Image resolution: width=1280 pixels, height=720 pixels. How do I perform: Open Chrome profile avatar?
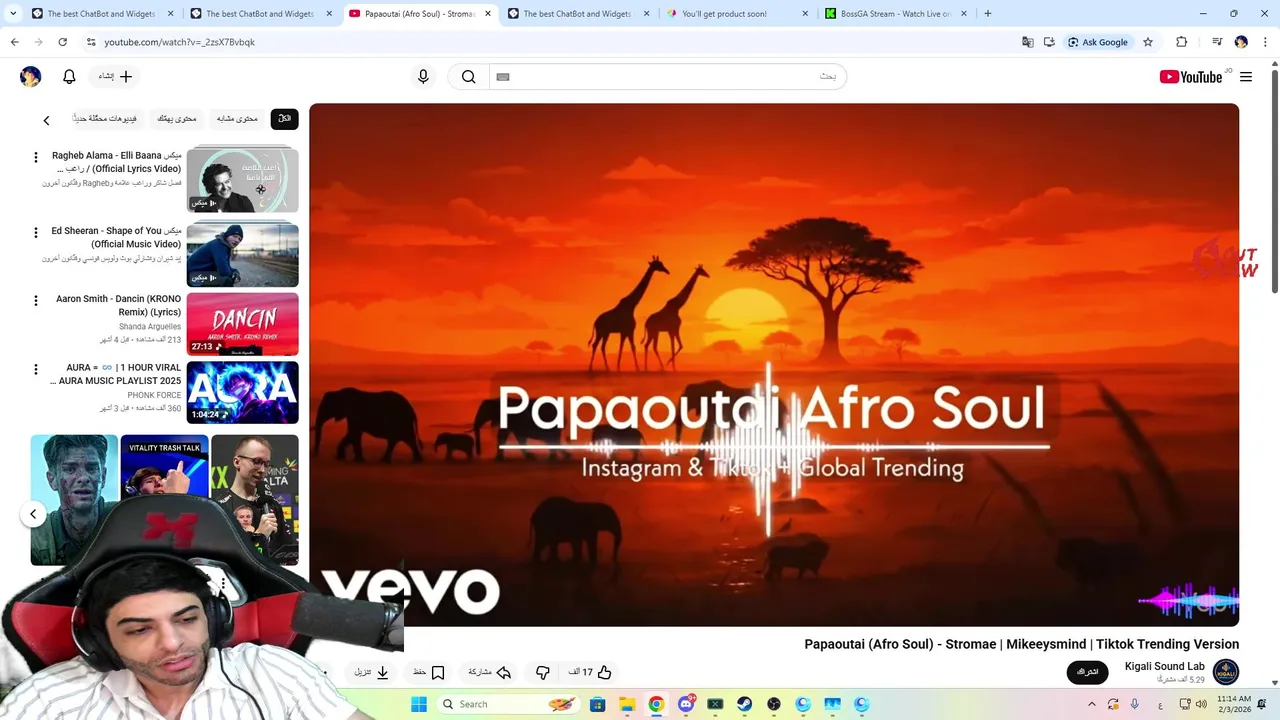(1241, 42)
